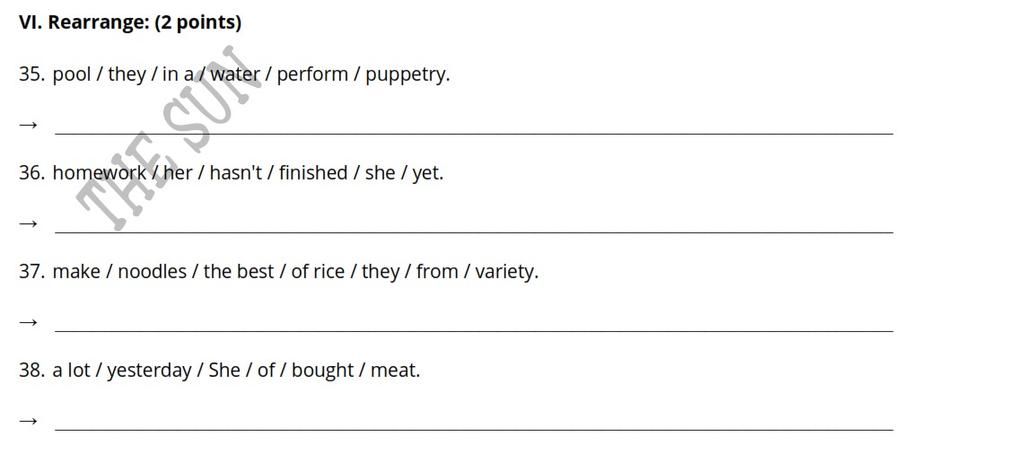Screen dimensions: 1024x454
Task: Click the answer line for question 38
Action: tap(474, 429)
